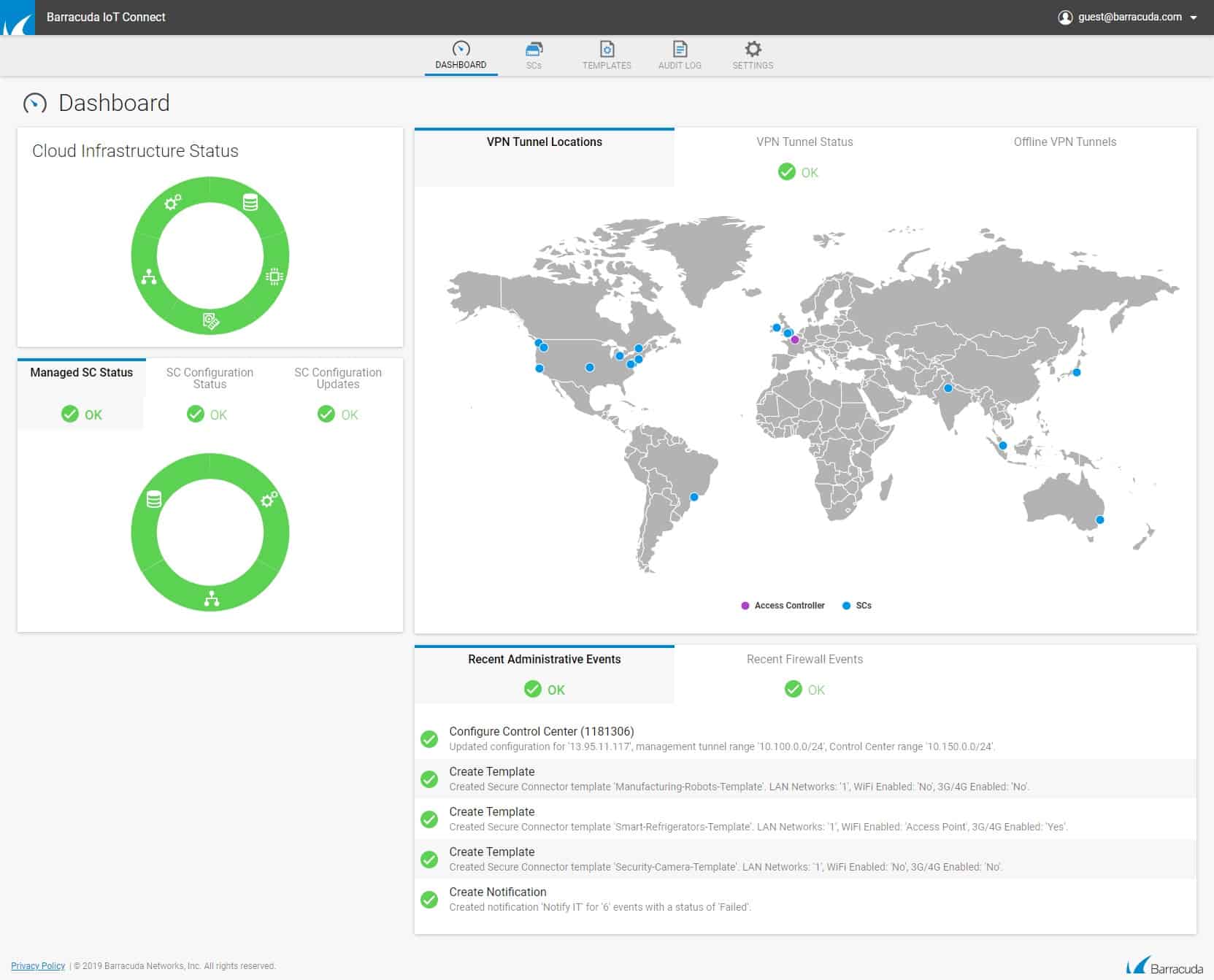The width and height of the screenshot is (1214, 980).
Task: Click the database icon on Managed SC ring
Action: click(x=154, y=499)
